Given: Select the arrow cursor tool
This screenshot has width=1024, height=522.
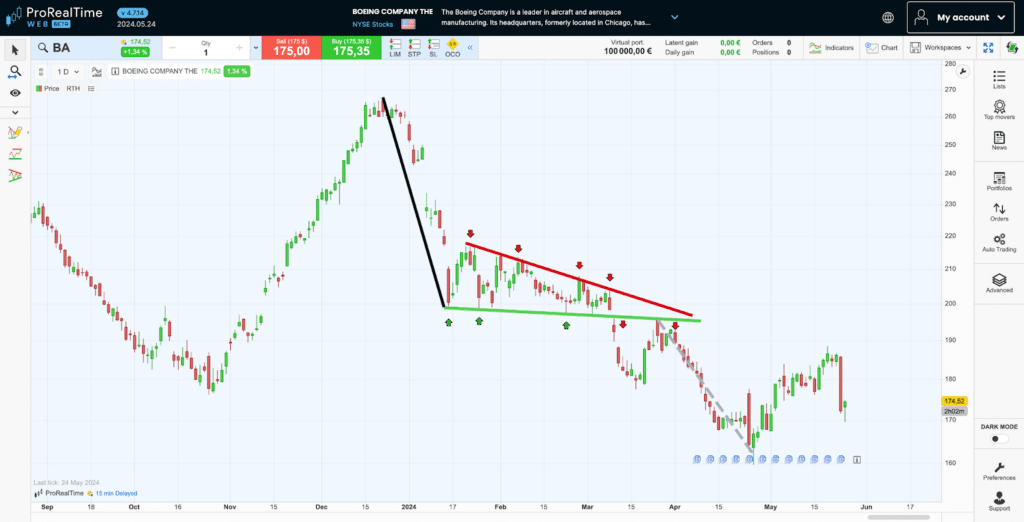Looking at the screenshot, I should pos(15,50).
